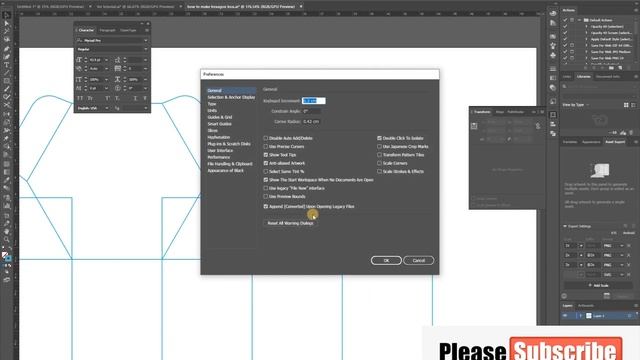Screen dimensions: 640x360
Task: Expand Layer 1 disclosure arrow
Action: tap(580, 316)
